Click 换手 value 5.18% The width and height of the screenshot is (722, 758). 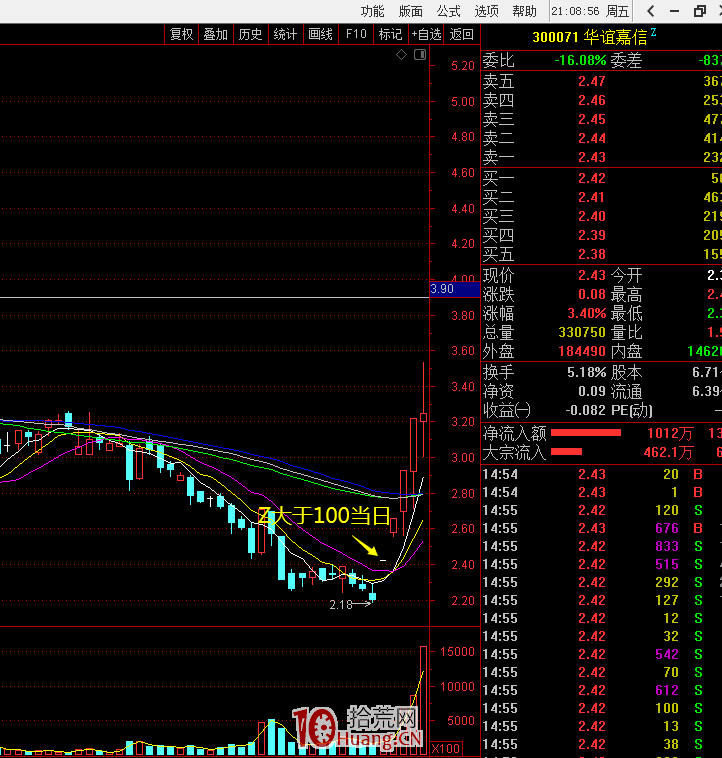587,373
